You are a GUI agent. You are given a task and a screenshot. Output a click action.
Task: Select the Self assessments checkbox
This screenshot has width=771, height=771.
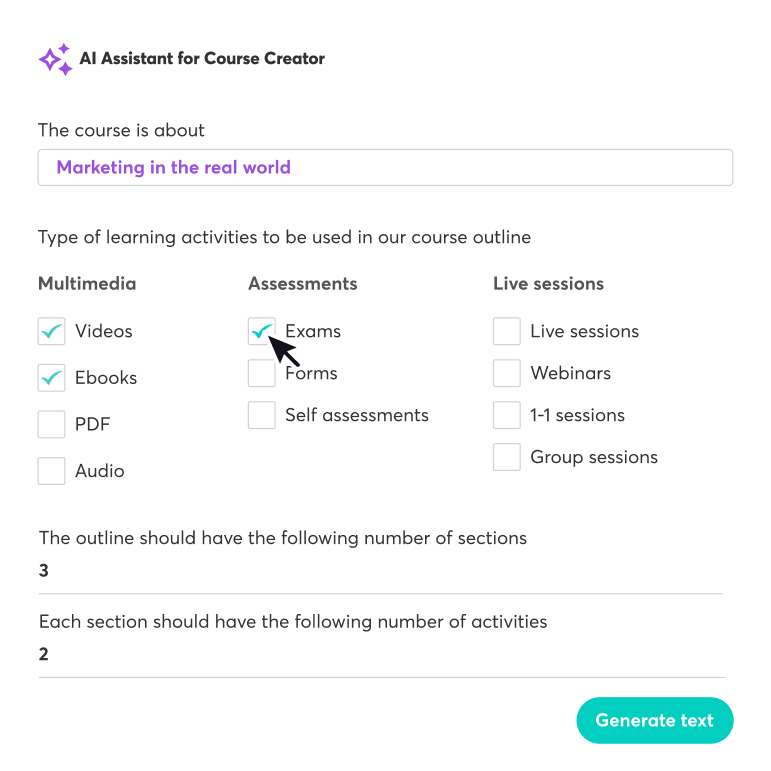click(262, 416)
